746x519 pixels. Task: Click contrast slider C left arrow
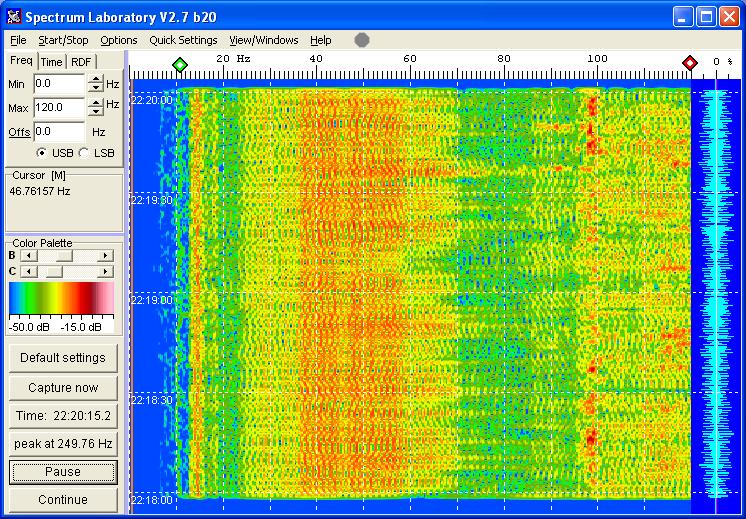[27, 271]
